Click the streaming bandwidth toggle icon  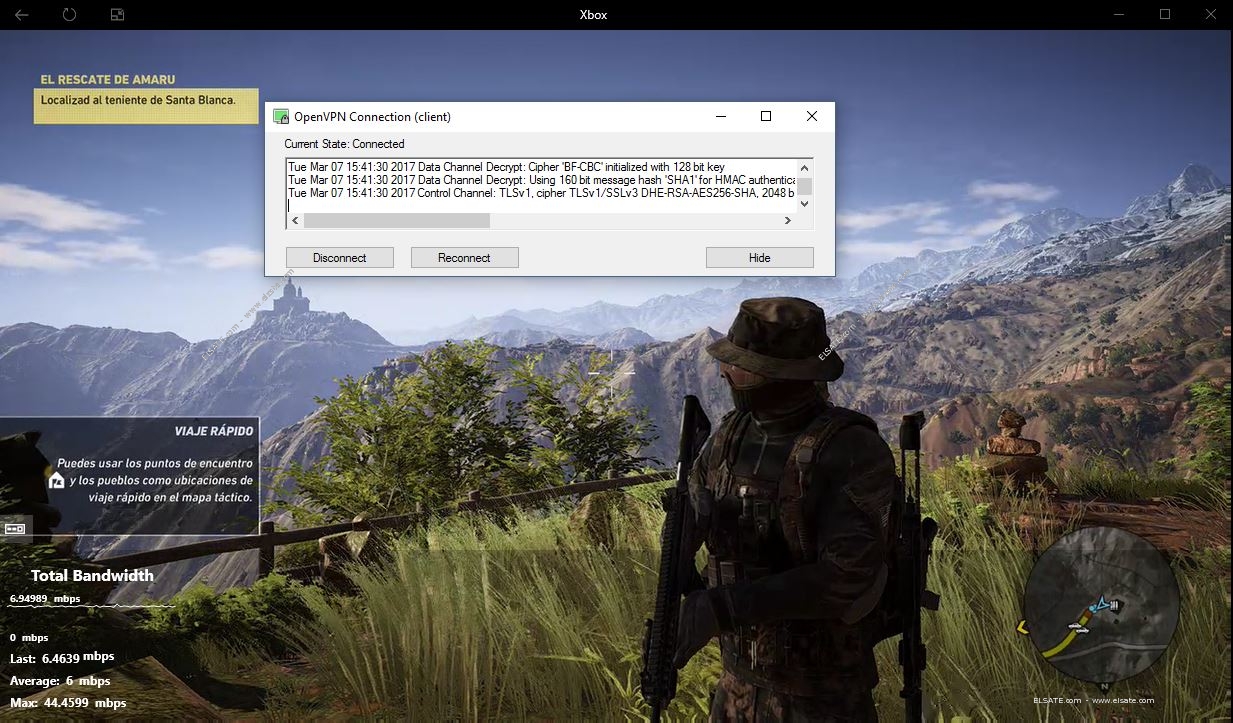[x=15, y=528]
